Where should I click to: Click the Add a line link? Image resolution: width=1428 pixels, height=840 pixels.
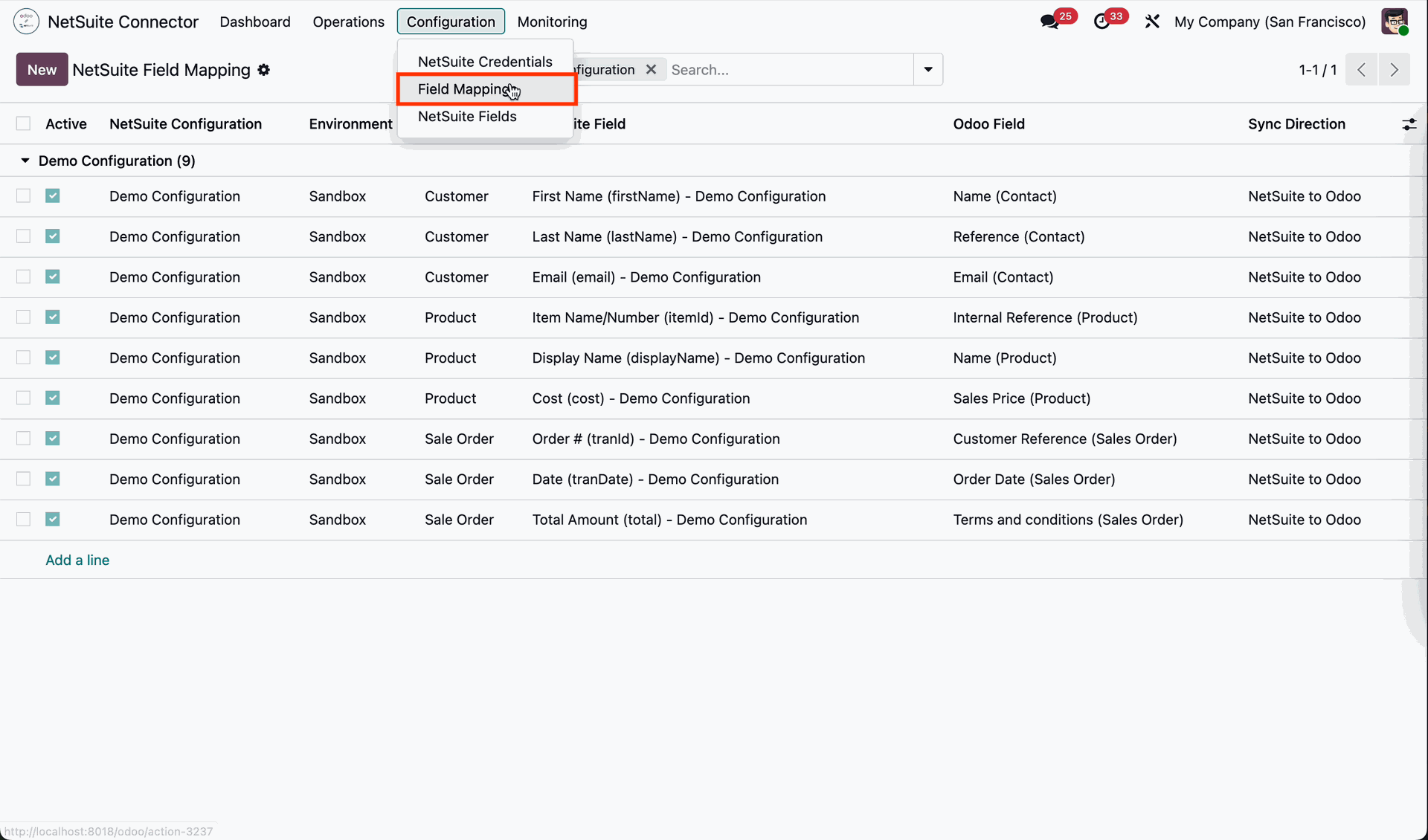click(x=77, y=560)
